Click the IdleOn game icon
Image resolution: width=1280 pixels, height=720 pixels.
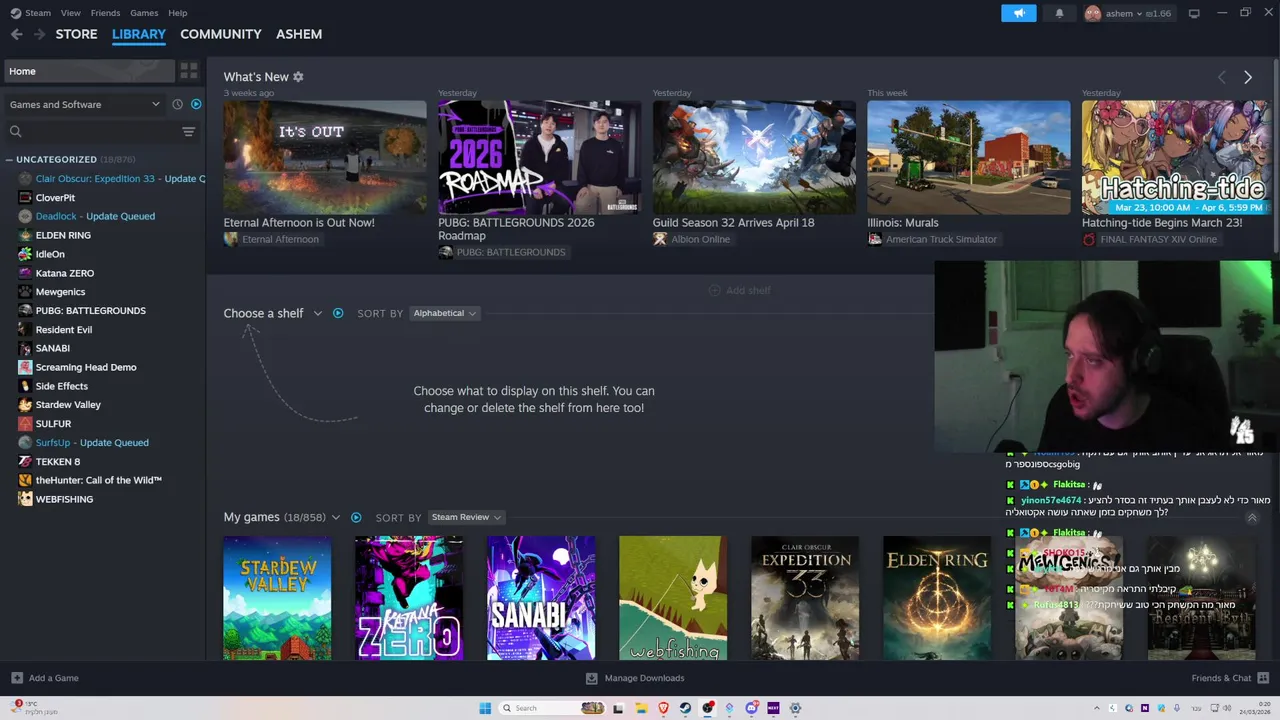pos(25,254)
